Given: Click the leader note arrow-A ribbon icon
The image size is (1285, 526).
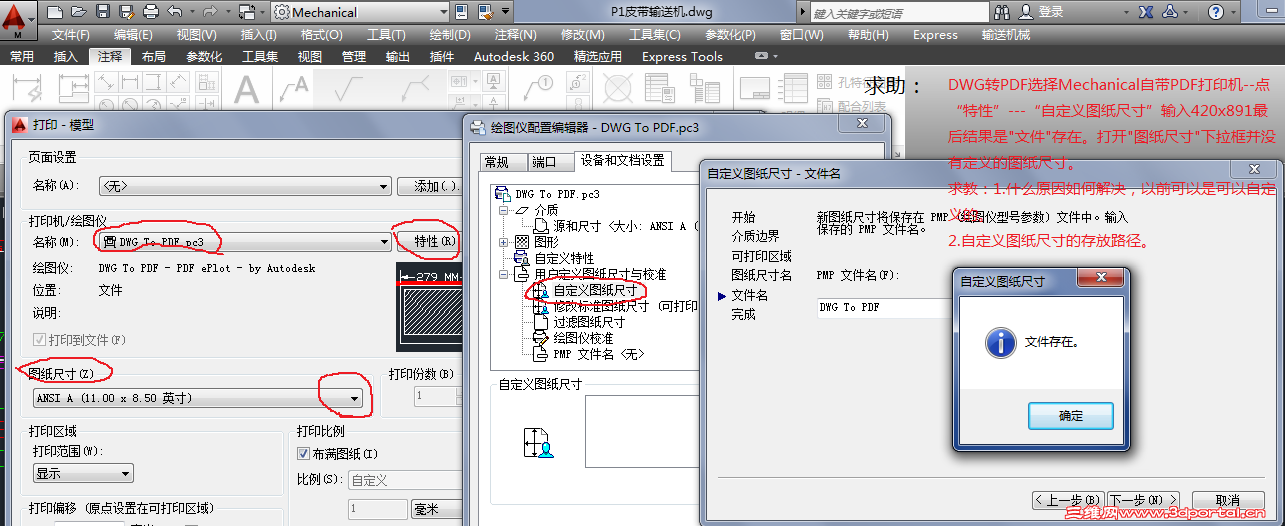Looking at the screenshot, I should 294,89.
